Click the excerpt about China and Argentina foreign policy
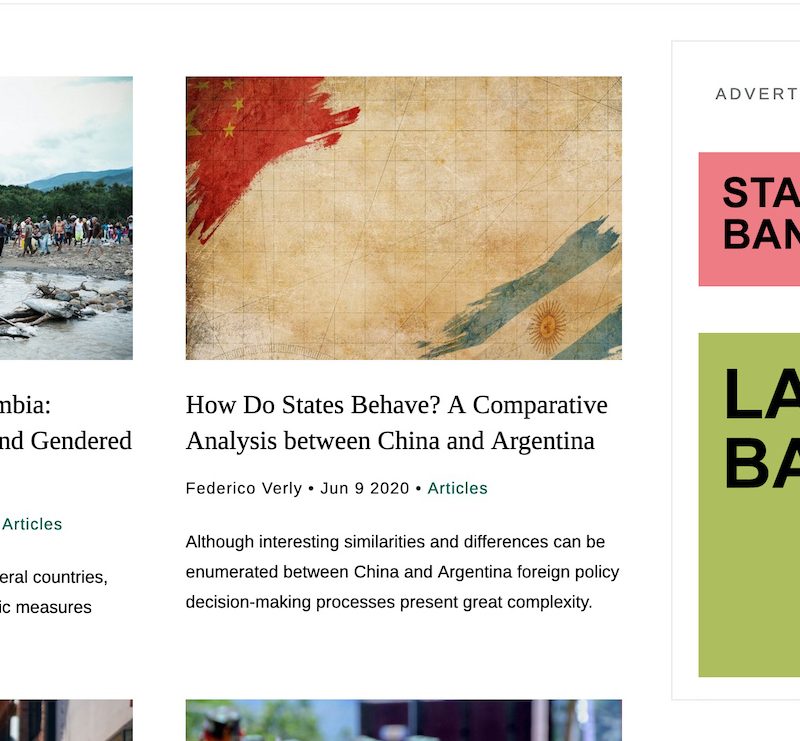The image size is (800, 741). 402,572
